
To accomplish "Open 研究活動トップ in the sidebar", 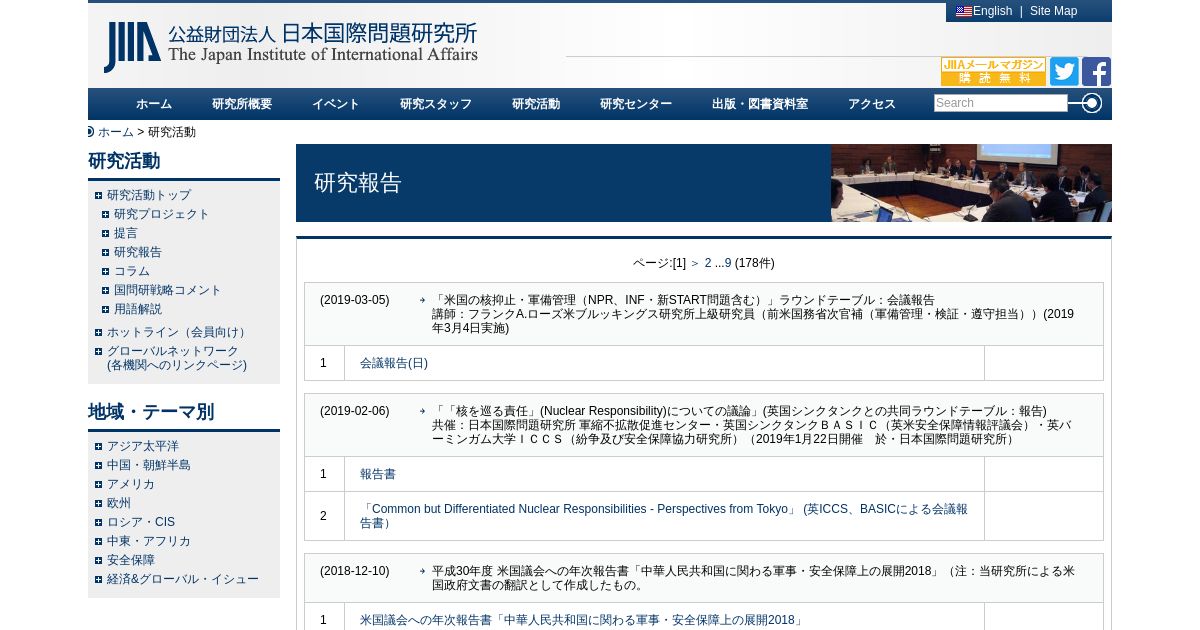I will pyautogui.click(x=149, y=195).
